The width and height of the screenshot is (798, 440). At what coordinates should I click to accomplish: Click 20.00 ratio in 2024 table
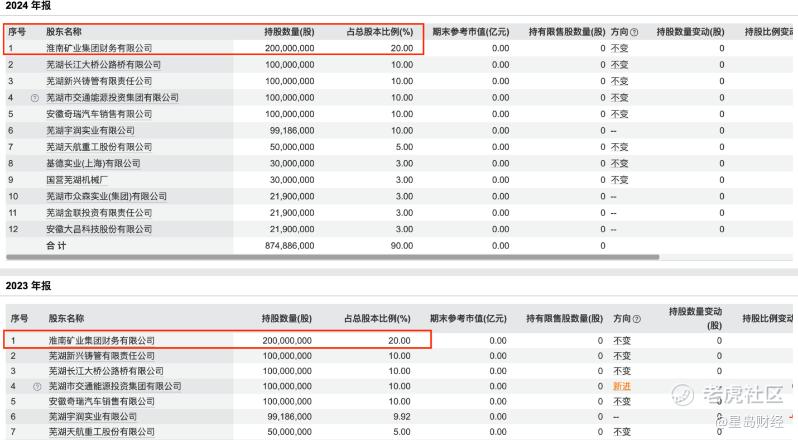coord(402,48)
